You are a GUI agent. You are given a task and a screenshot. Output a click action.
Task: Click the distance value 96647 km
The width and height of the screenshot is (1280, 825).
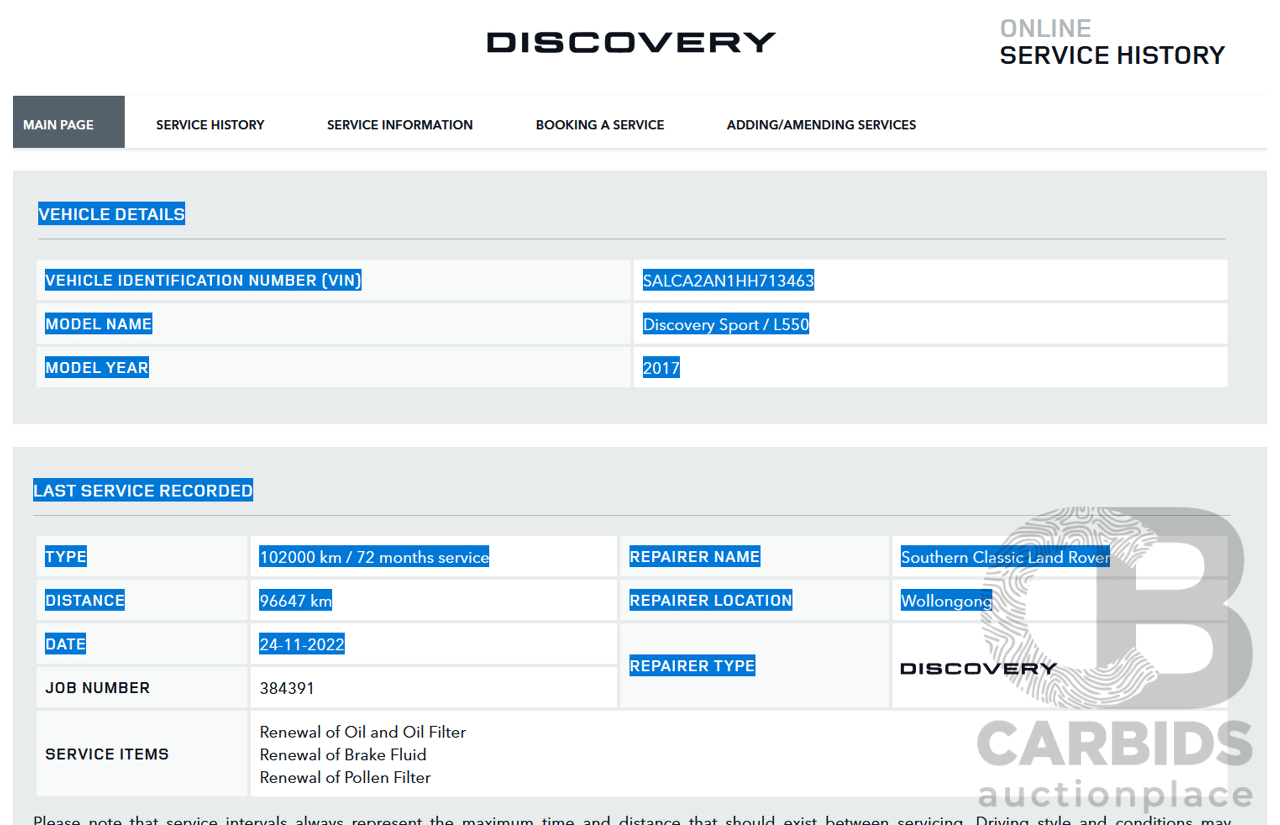pos(295,601)
